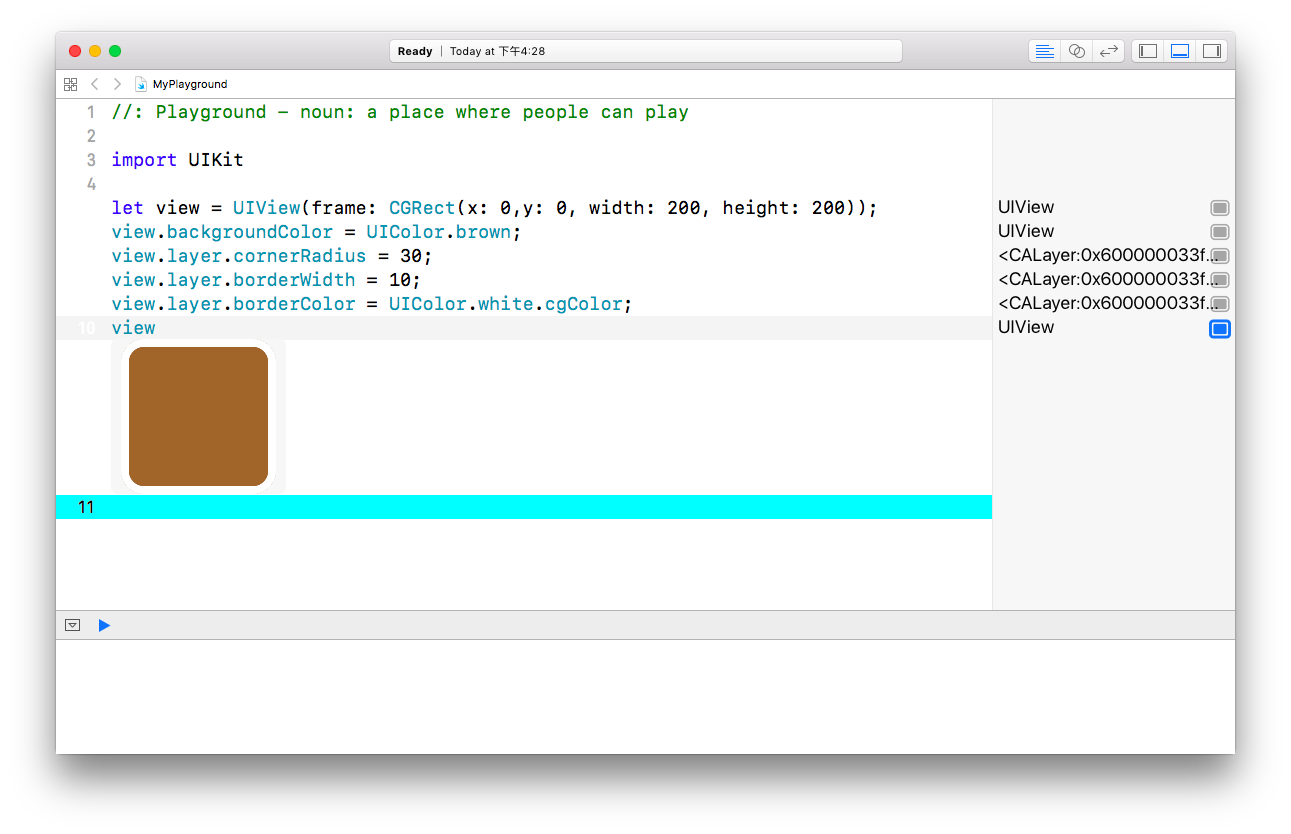Image resolution: width=1291 pixels, height=834 pixels.
Task: Open MyPlayground in the jump bar
Action: pos(189,84)
